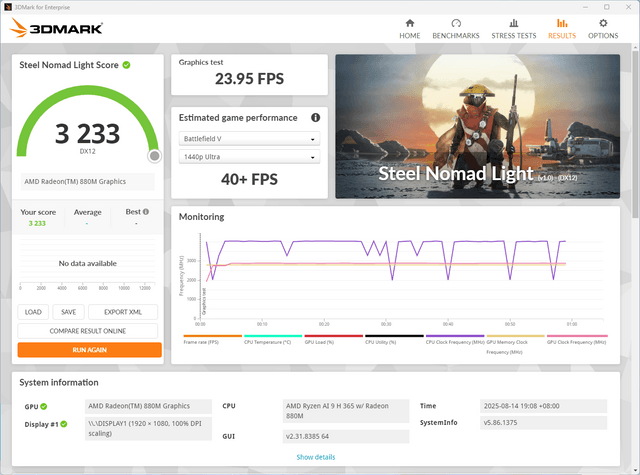Maximize the 3DMark window

click(607, 7)
